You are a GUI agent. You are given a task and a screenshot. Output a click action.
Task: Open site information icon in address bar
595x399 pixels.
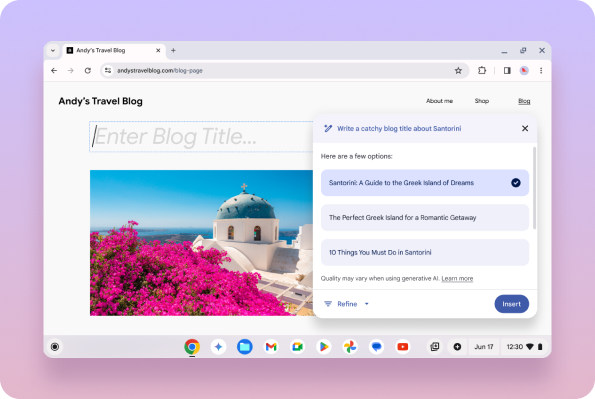(x=108, y=71)
